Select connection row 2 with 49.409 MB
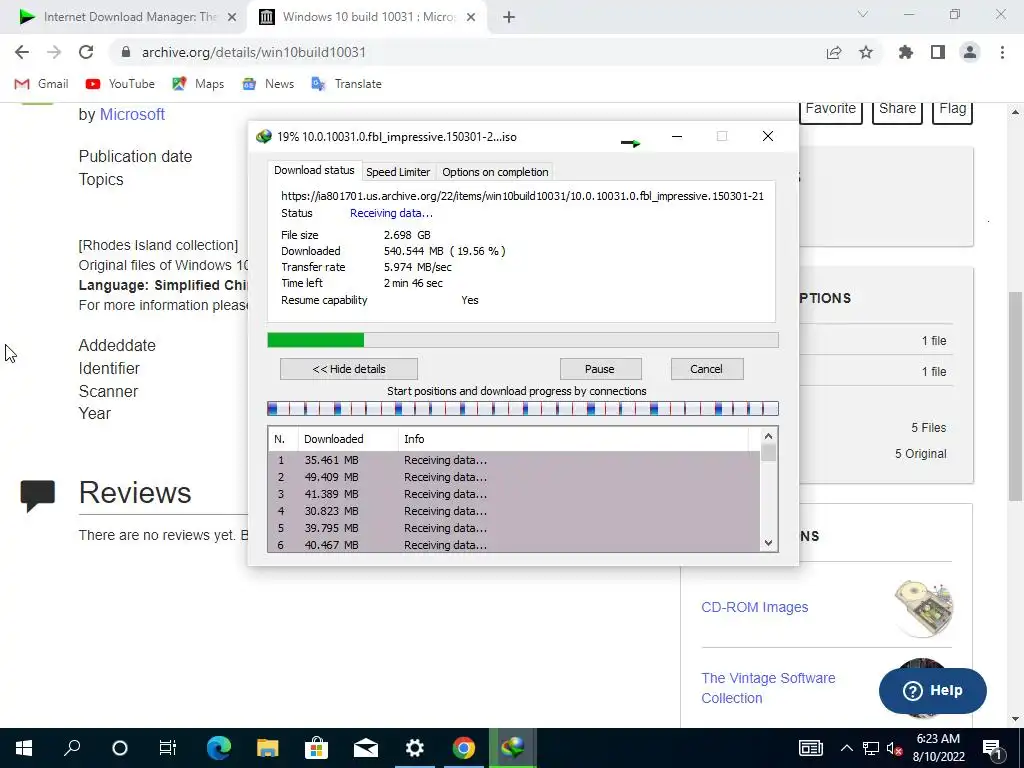This screenshot has width=1024, height=768. pyautogui.click(x=514, y=477)
